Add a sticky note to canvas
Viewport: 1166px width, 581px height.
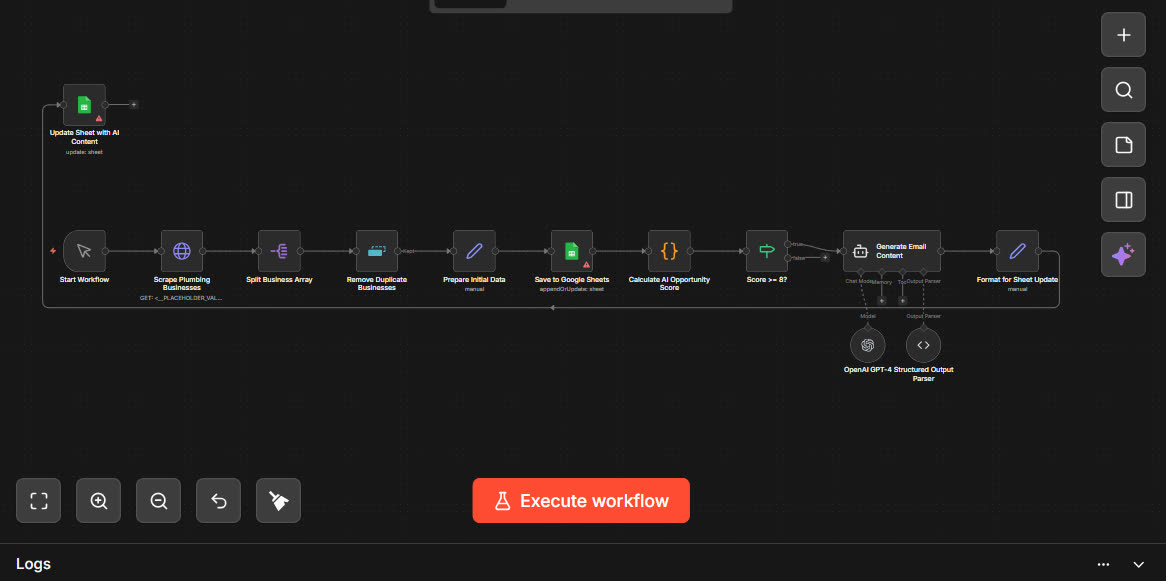point(1124,145)
